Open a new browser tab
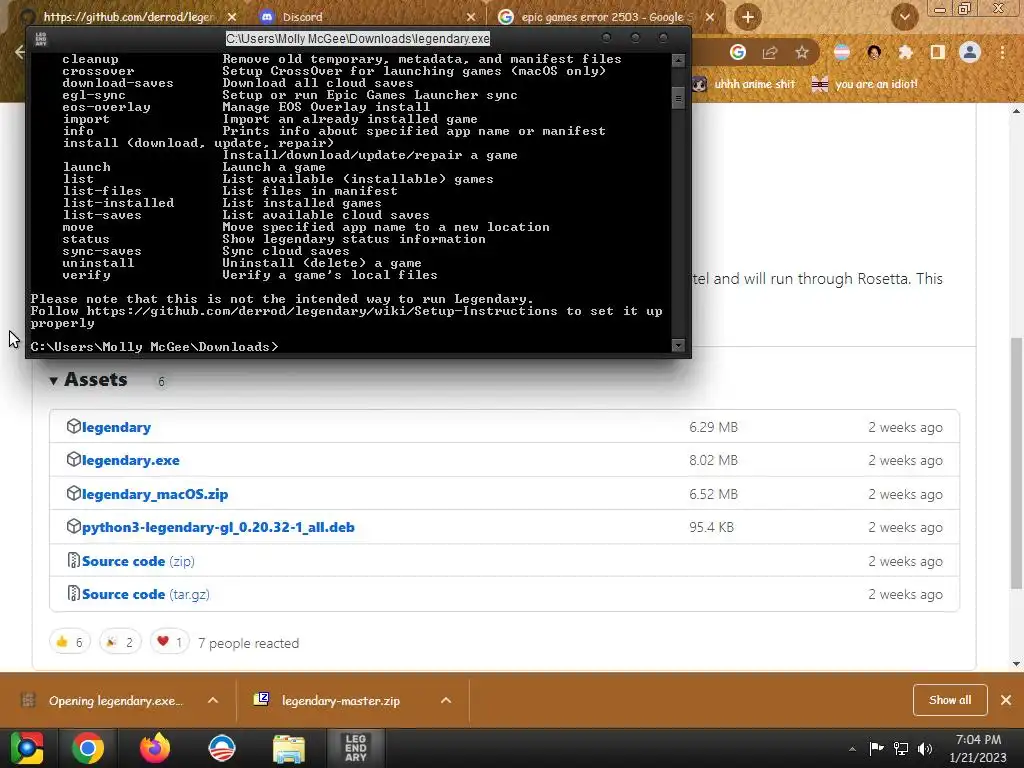The image size is (1024, 768). 748,17
